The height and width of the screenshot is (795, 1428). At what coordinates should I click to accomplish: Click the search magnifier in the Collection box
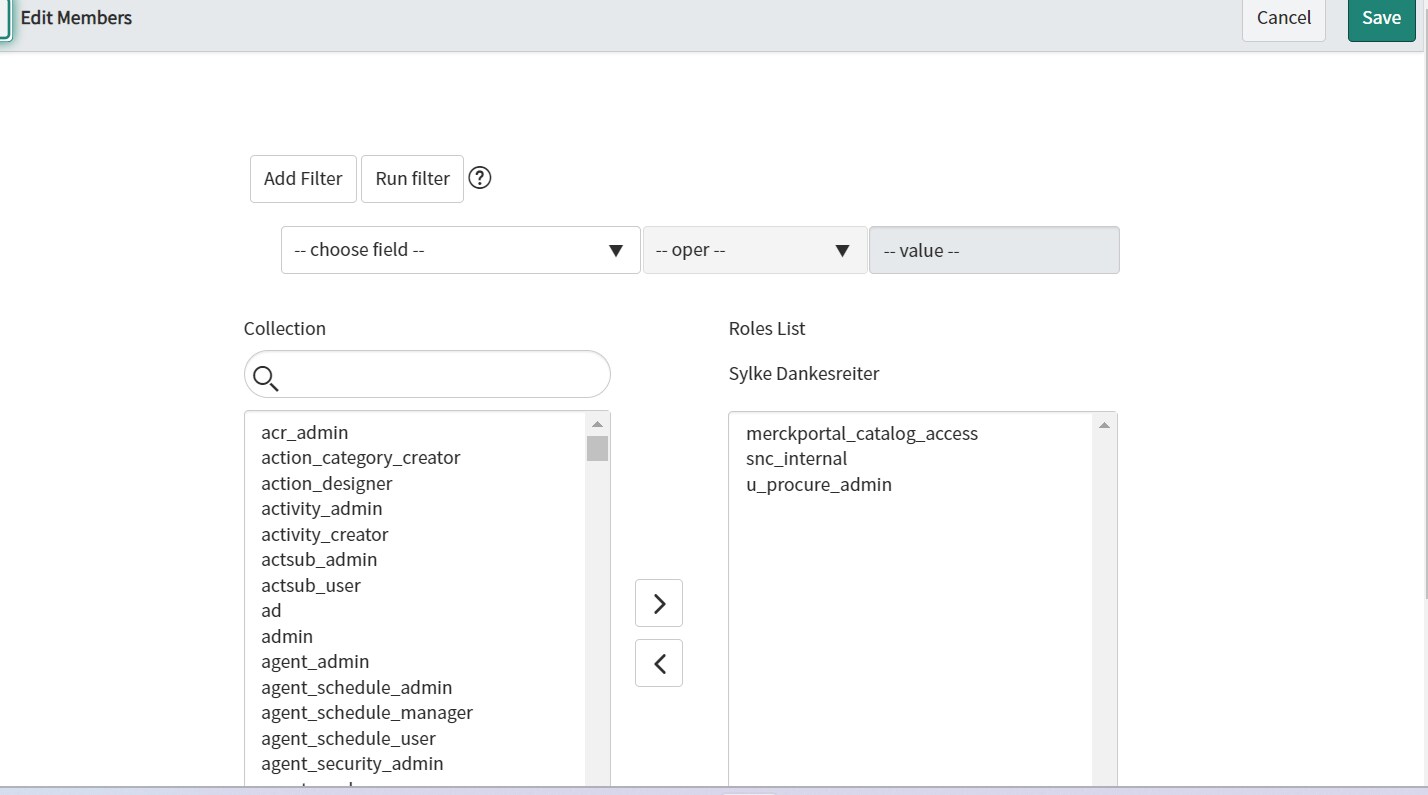pyautogui.click(x=265, y=378)
